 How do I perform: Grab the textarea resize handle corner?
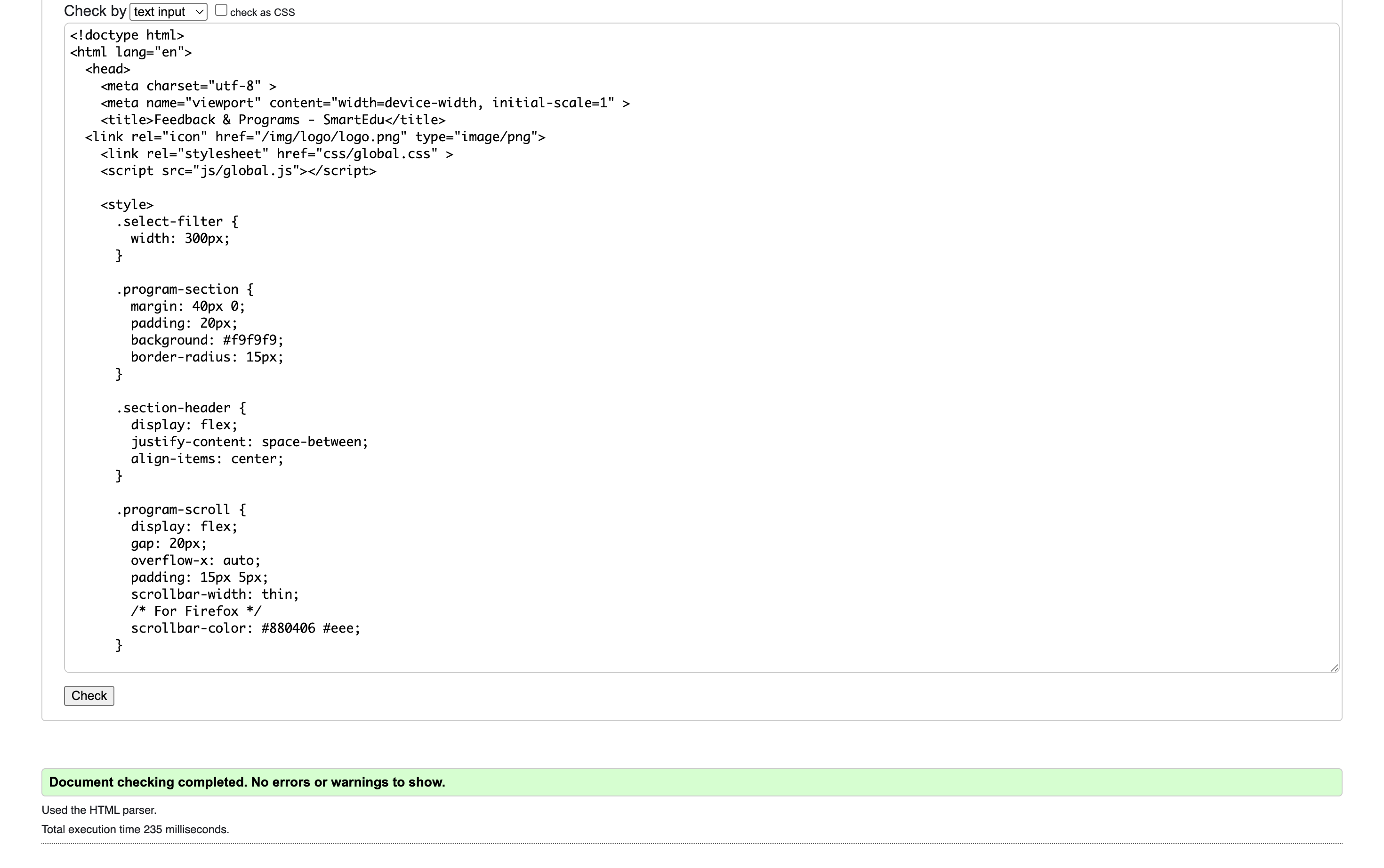point(1334,667)
